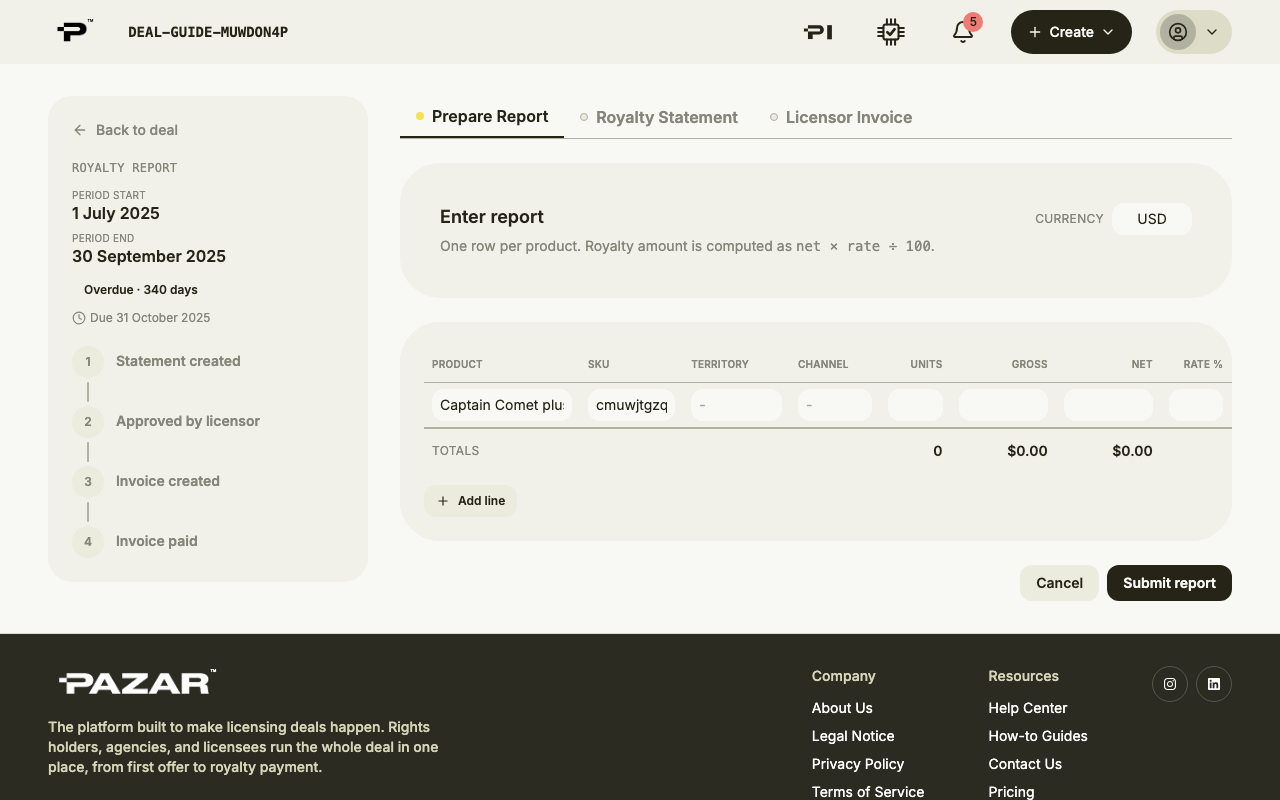1280x800 pixels.
Task: Cancel the royalty report
Action: (1059, 583)
